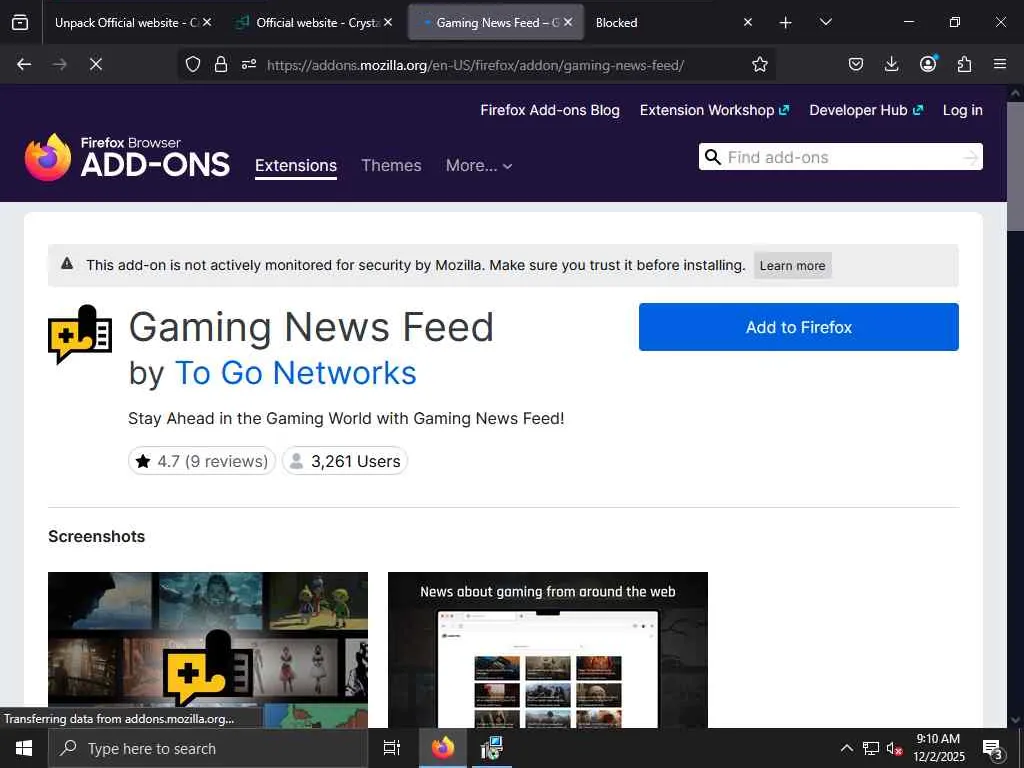Go to Firefox Browser Add-ons home logo
Viewport: 1024px width, 768px height.
click(127, 157)
